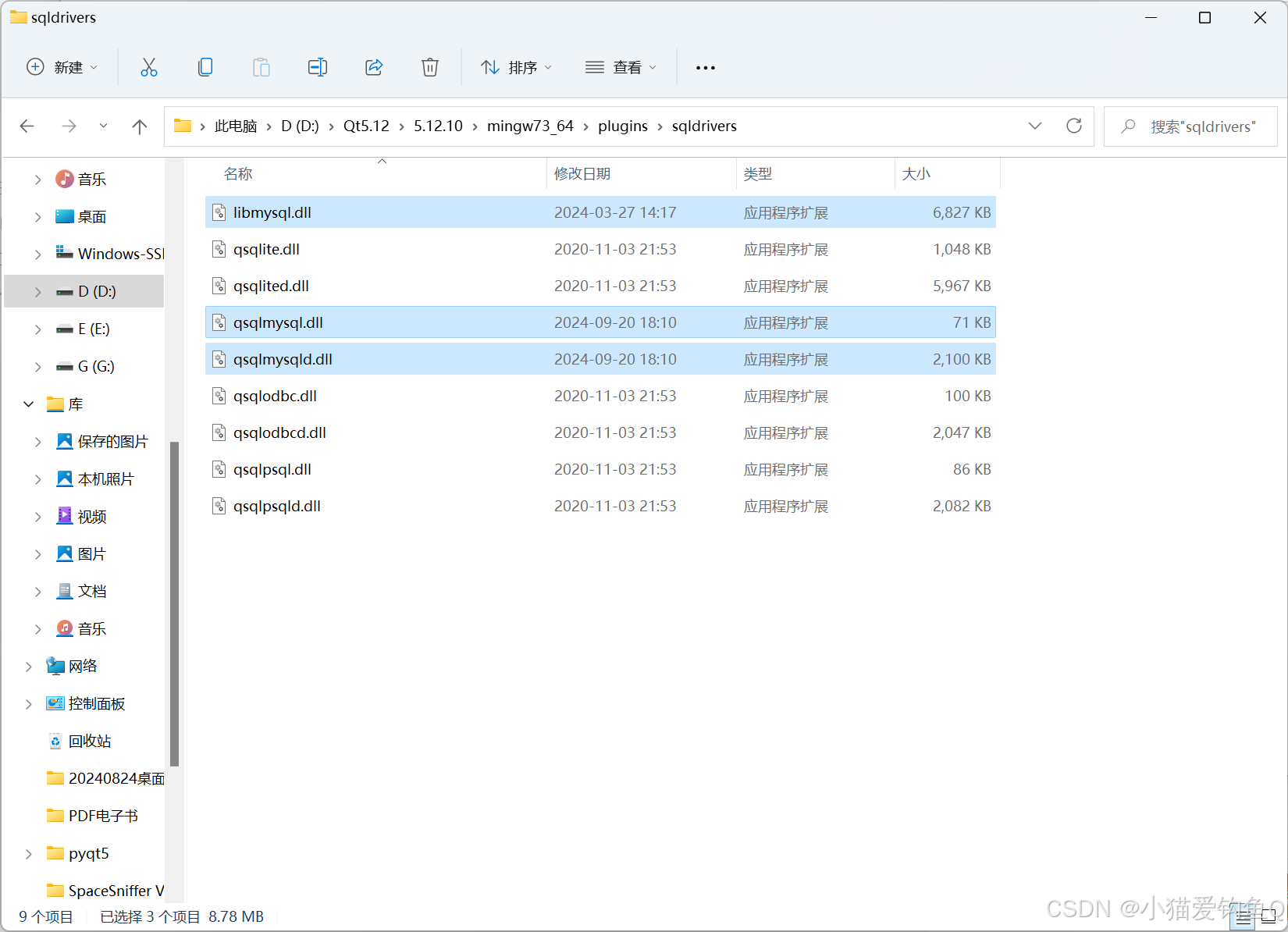Jump to plugins via breadcrumb
Image resolution: width=1288 pixels, height=932 pixels.
point(622,126)
